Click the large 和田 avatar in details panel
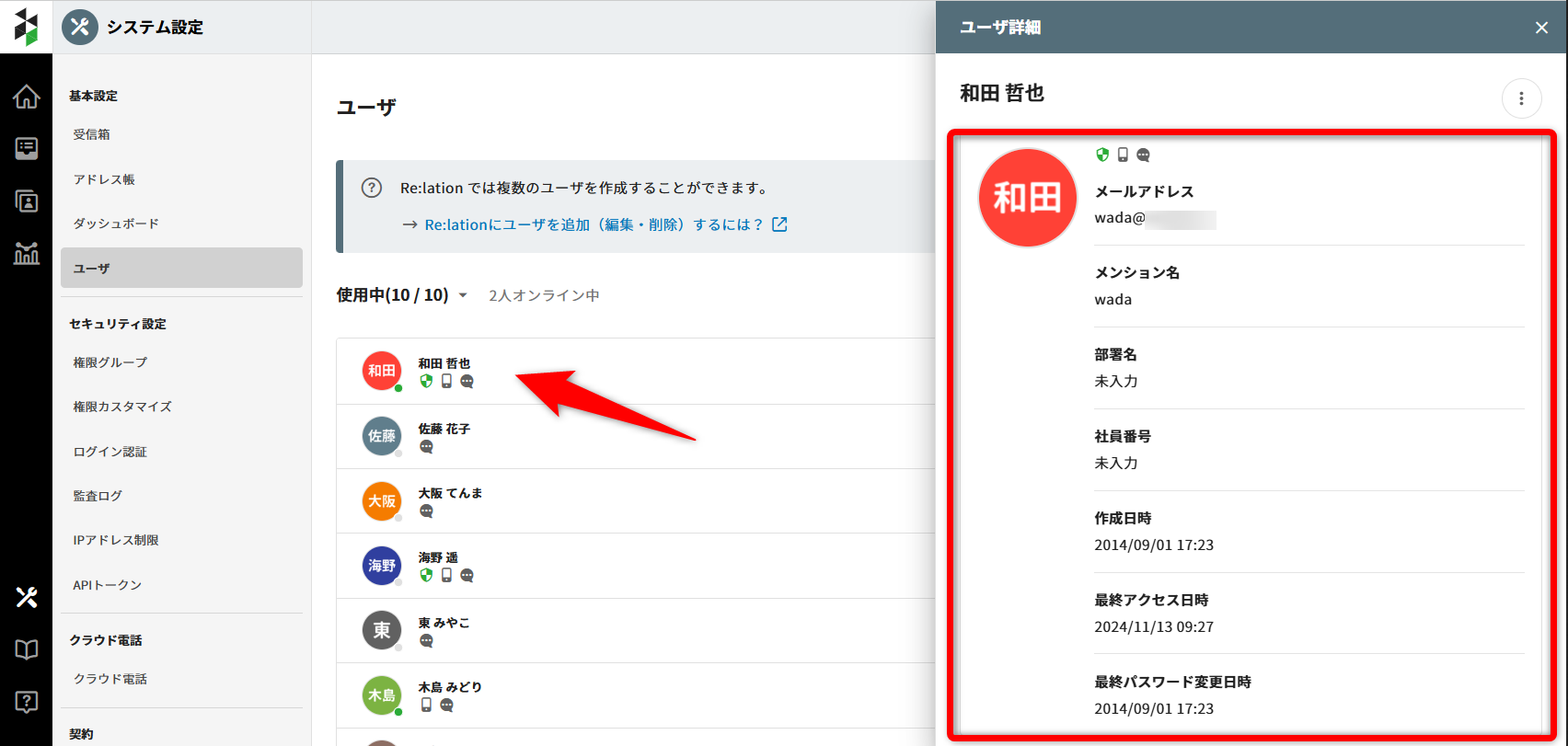Image resolution: width=1568 pixels, height=746 pixels. [1027, 198]
